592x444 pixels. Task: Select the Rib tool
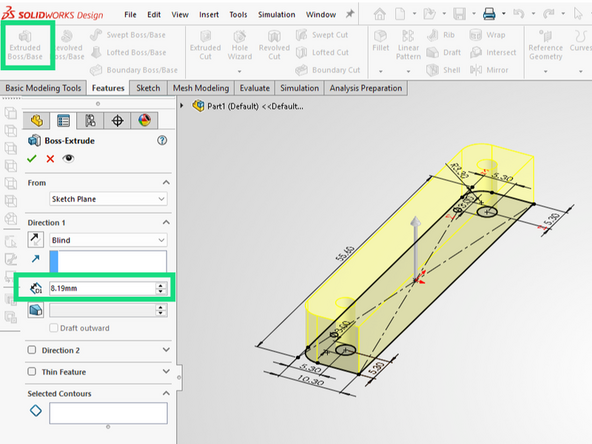(x=441, y=35)
